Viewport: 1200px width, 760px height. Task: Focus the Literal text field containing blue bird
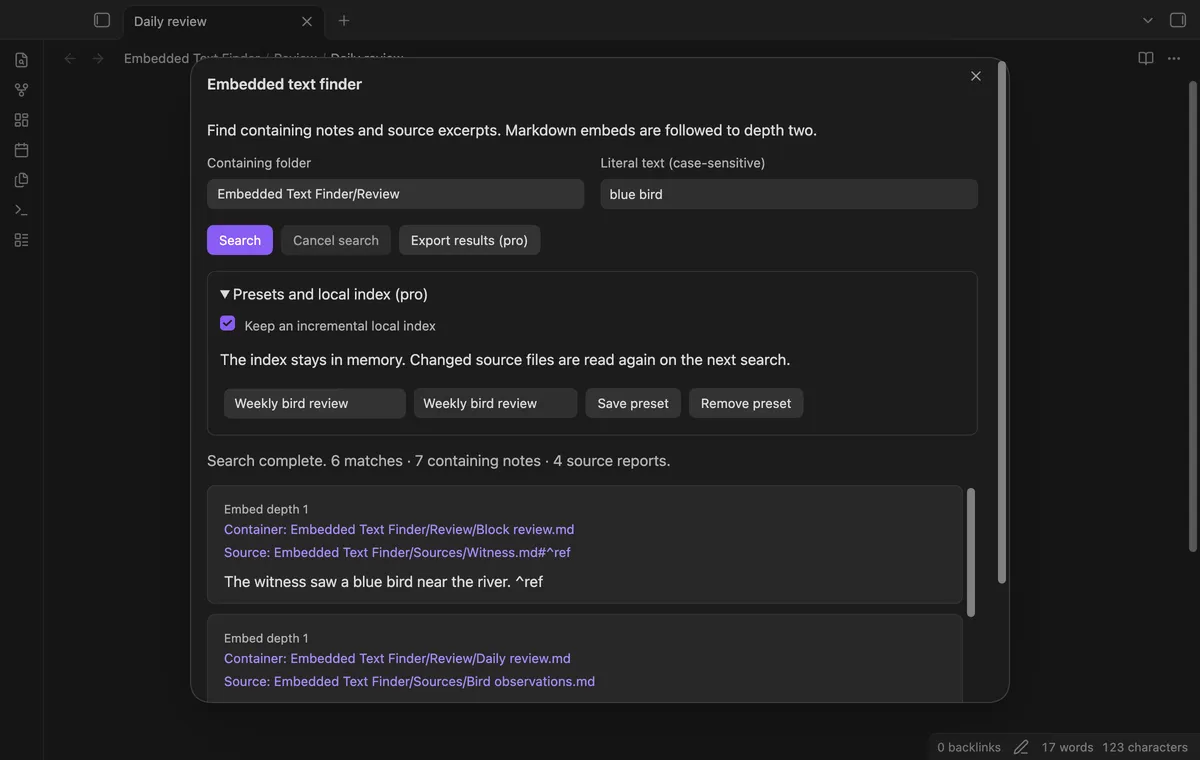click(x=789, y=194)
